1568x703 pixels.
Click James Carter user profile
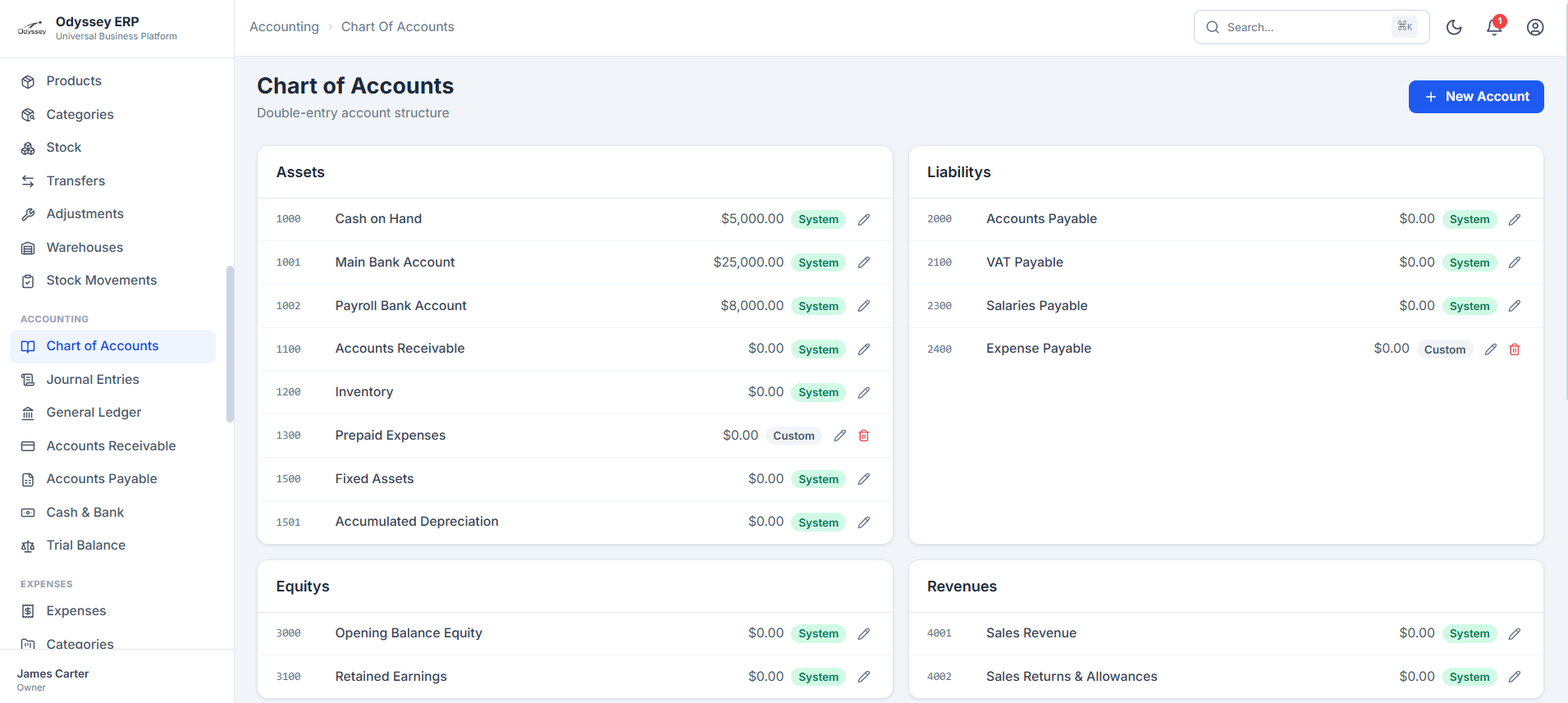coord(53,679)
